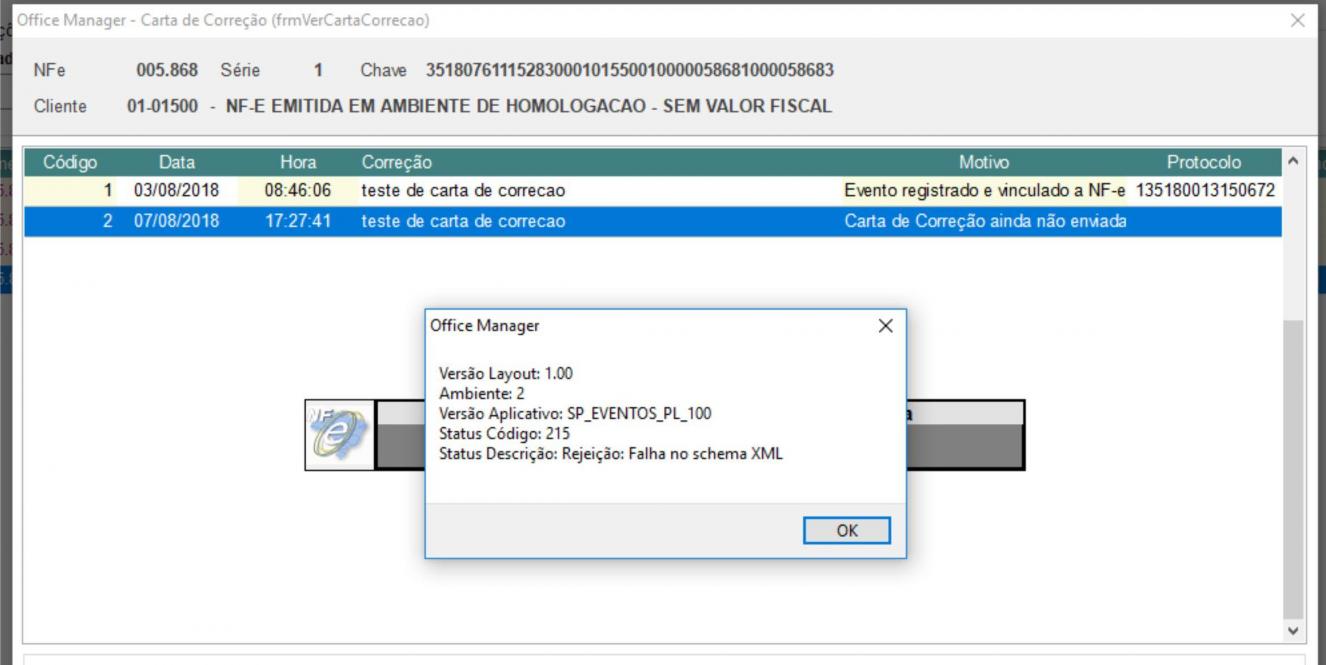This screenshot has width=1326, height=665.
Task: Select correction row dated 07/08/2018
Action: (652, 221)
